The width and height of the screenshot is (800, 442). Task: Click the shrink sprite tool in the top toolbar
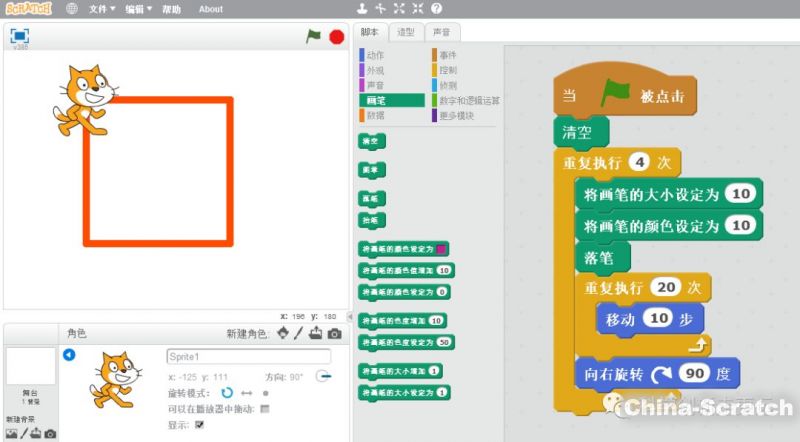tap(417, 9)
